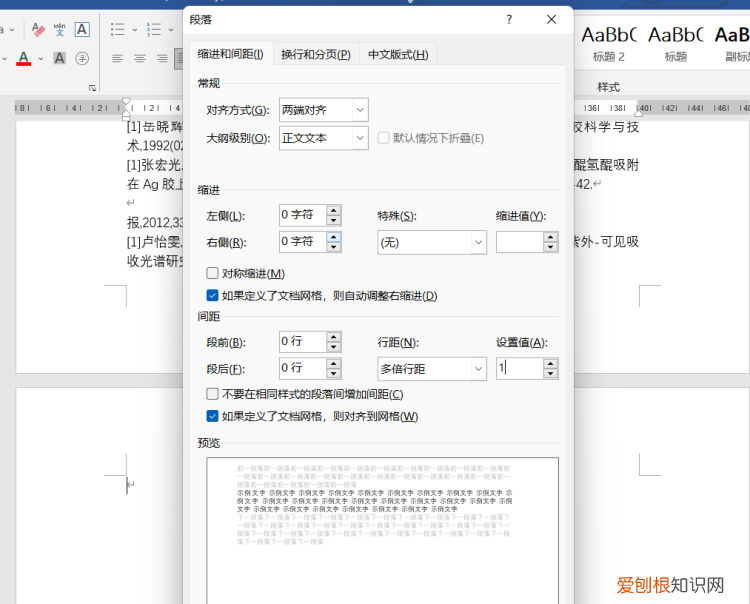Image resolution: width=750 pixels, height=604 pixels.
Task: Click the 段前 spacing field
Action: tap(303, 341)
